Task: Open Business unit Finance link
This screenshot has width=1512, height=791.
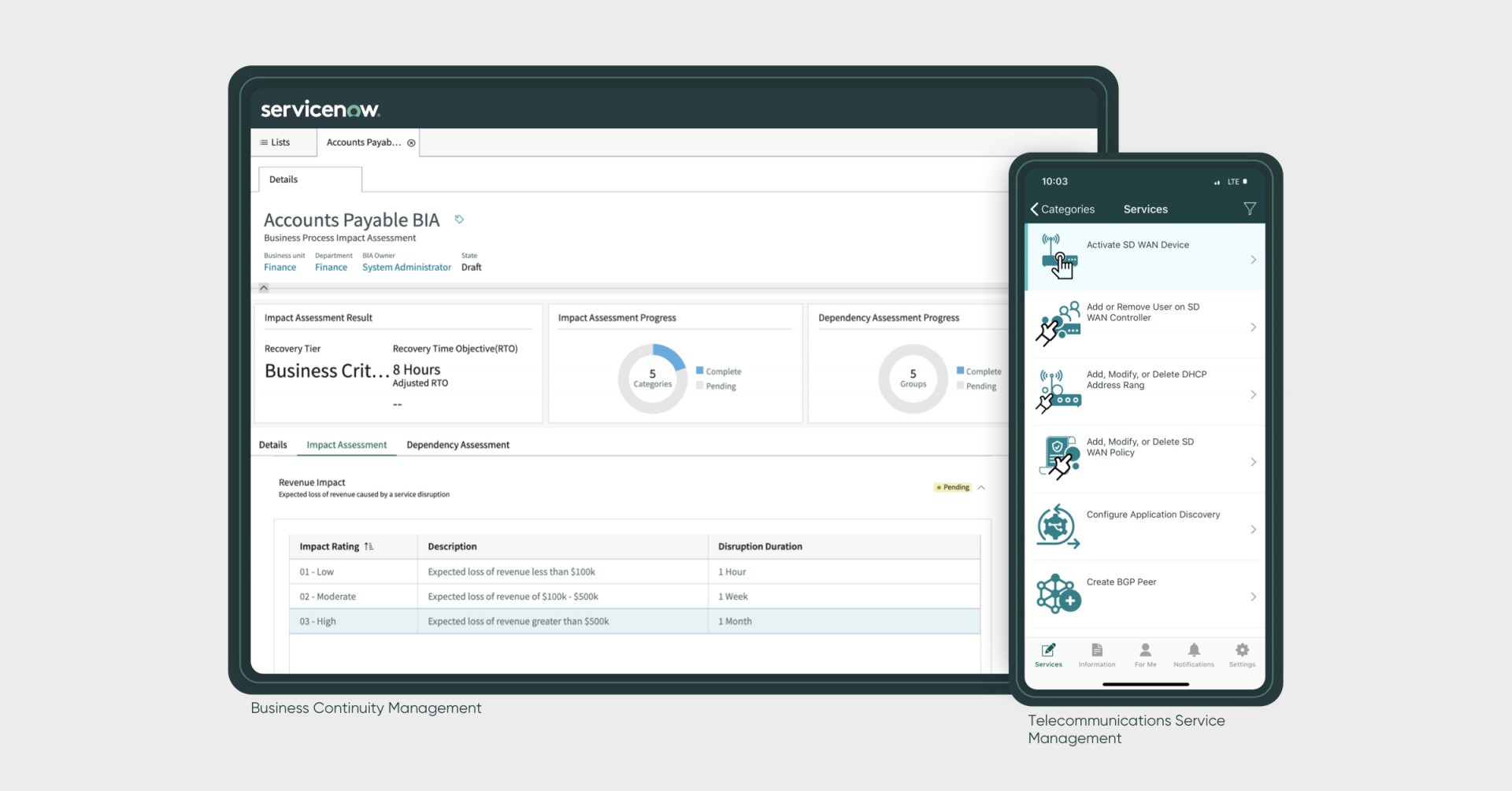Action: click(x=280, y=268)
